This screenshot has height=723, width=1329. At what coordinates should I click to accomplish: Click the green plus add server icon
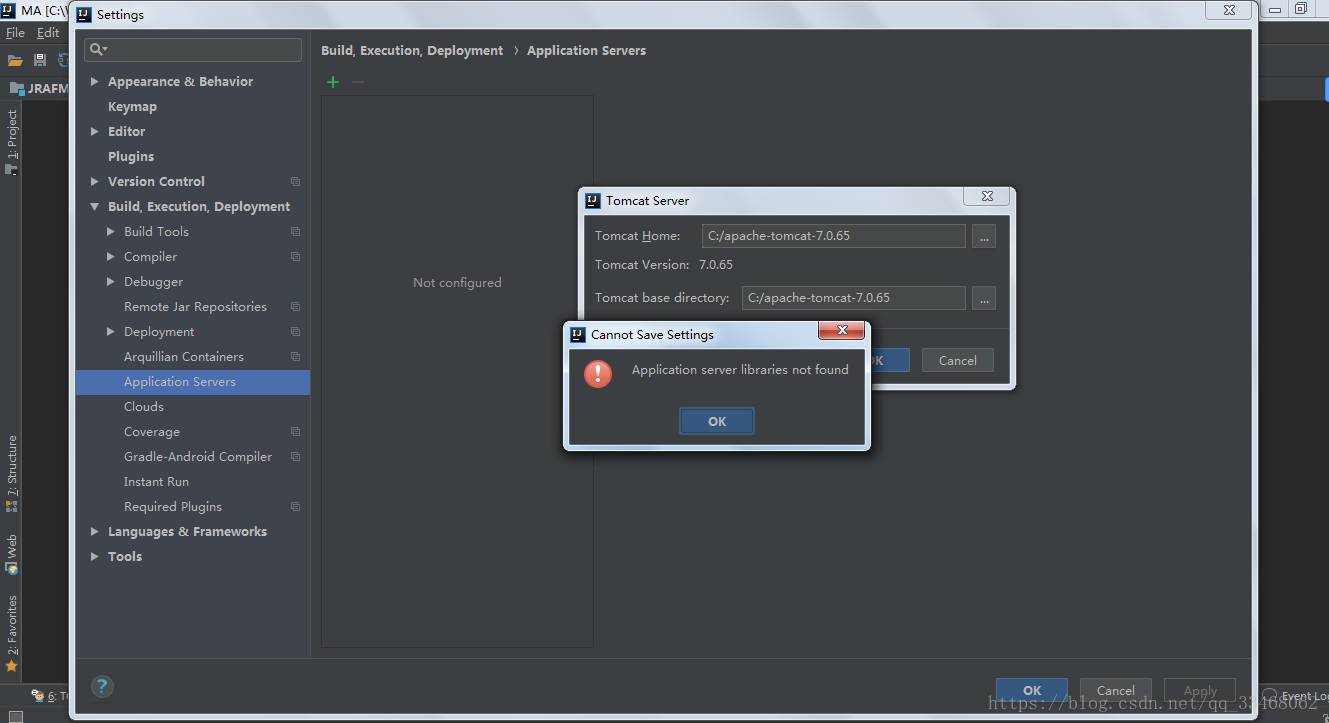point(333,82)
